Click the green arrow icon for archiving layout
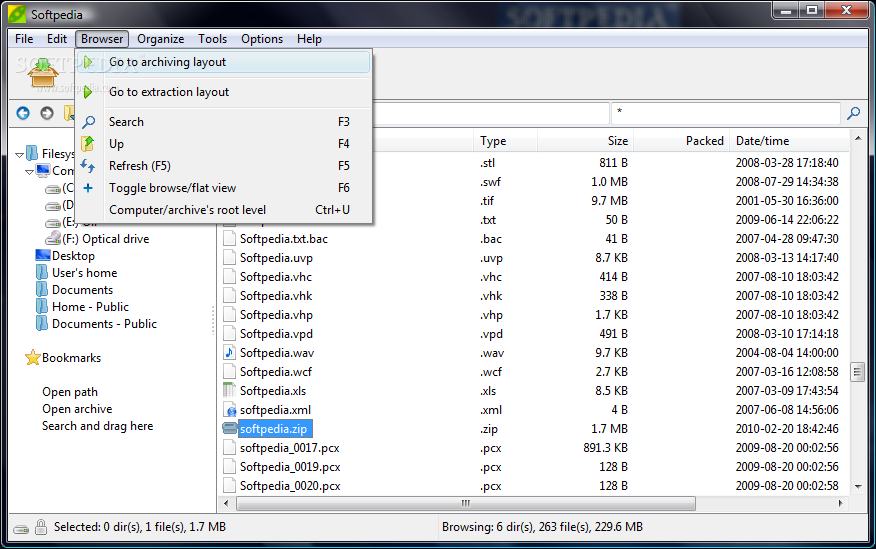 (88, 62)
